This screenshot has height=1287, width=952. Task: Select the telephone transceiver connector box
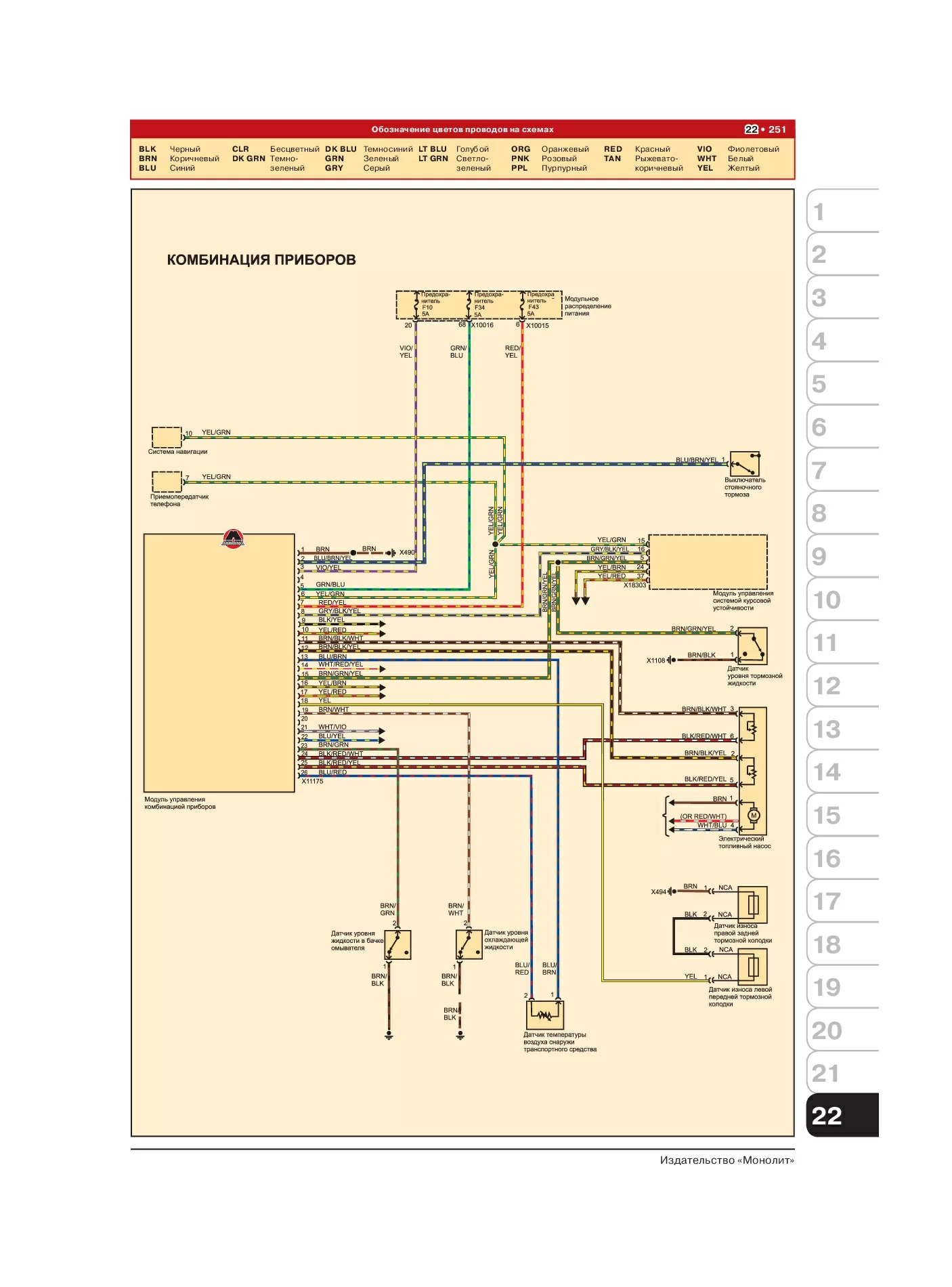[167, 482]
